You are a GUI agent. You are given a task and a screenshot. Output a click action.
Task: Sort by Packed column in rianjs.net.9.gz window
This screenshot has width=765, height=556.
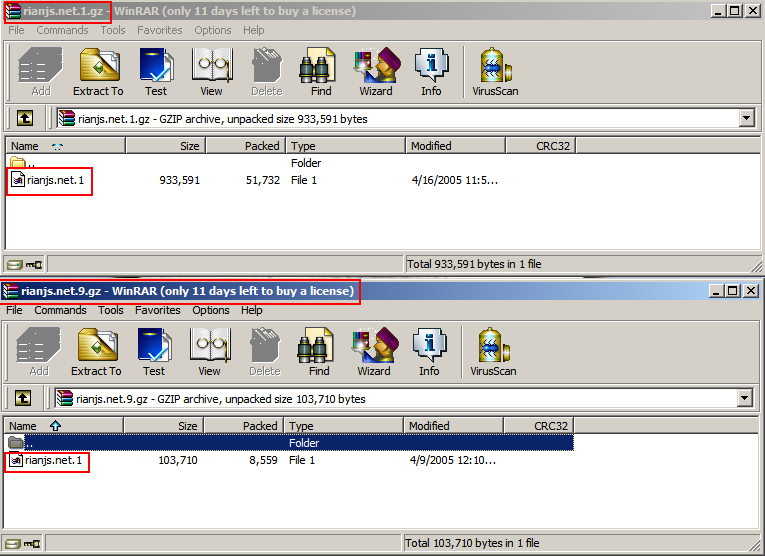244,426
